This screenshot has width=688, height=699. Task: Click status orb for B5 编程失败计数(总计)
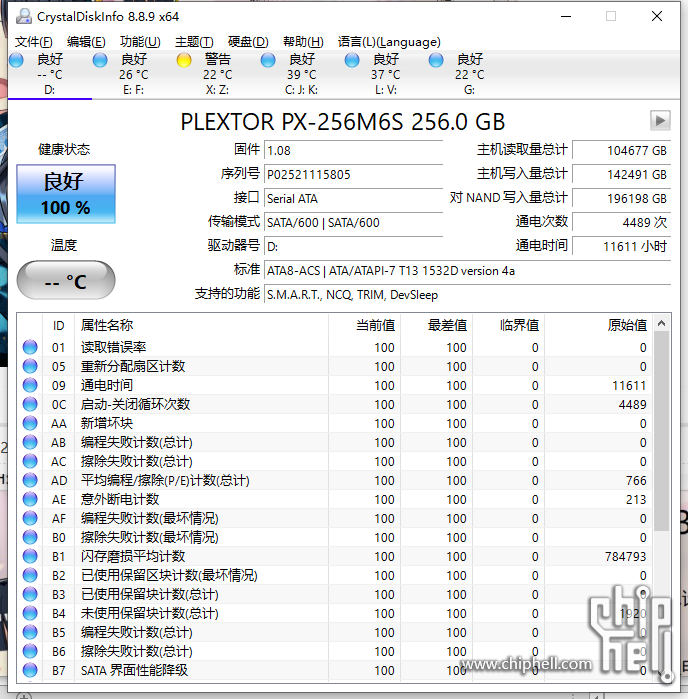(30, 632)
